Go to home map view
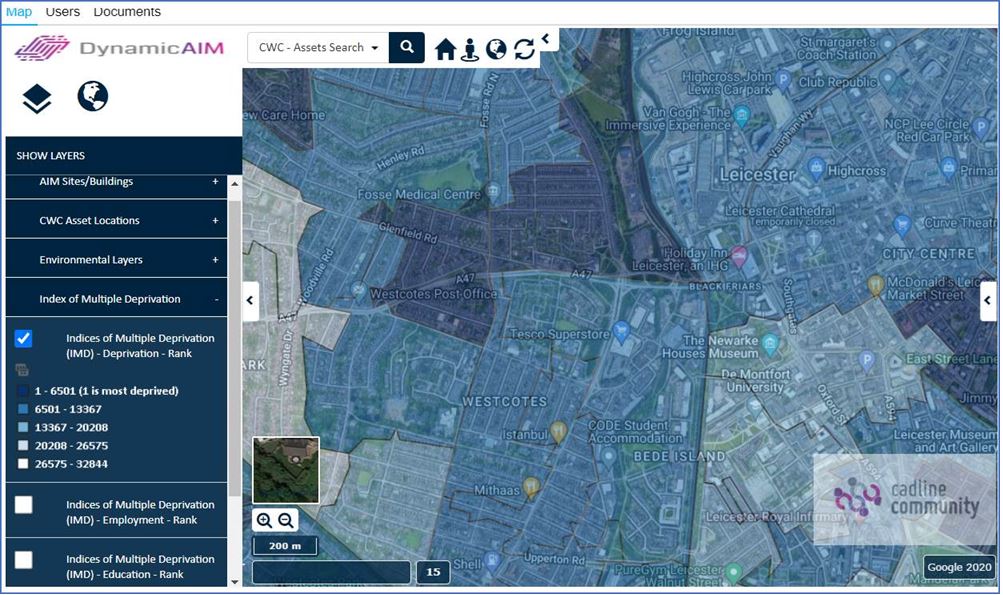 click(x=445, y=49)
